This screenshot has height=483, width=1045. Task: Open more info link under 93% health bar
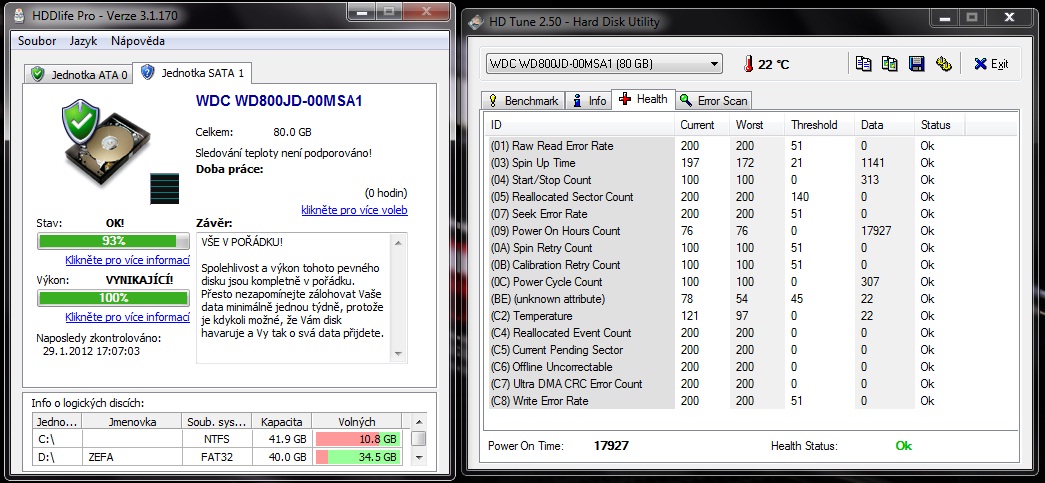click(x=127, y=260)
